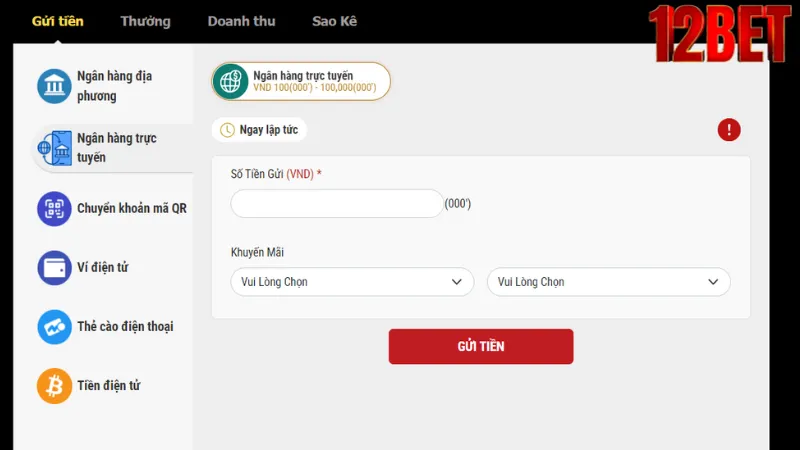Screen dimensions: 800x450
Task: Click the Số Tiền Gửi (VND) label
Action: coord(276,174)
